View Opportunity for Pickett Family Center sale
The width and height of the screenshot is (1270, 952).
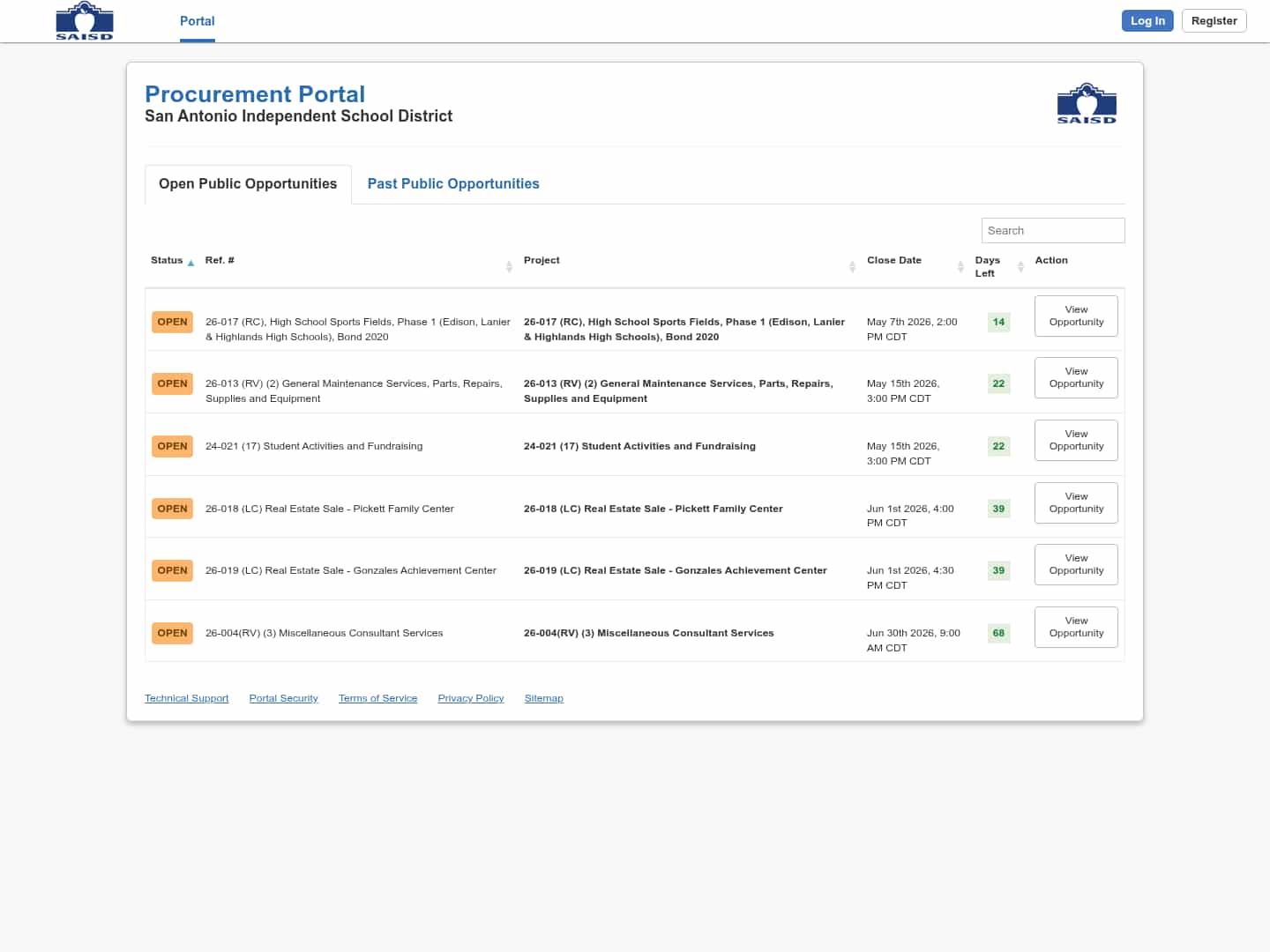click(x=1076, y=502)
